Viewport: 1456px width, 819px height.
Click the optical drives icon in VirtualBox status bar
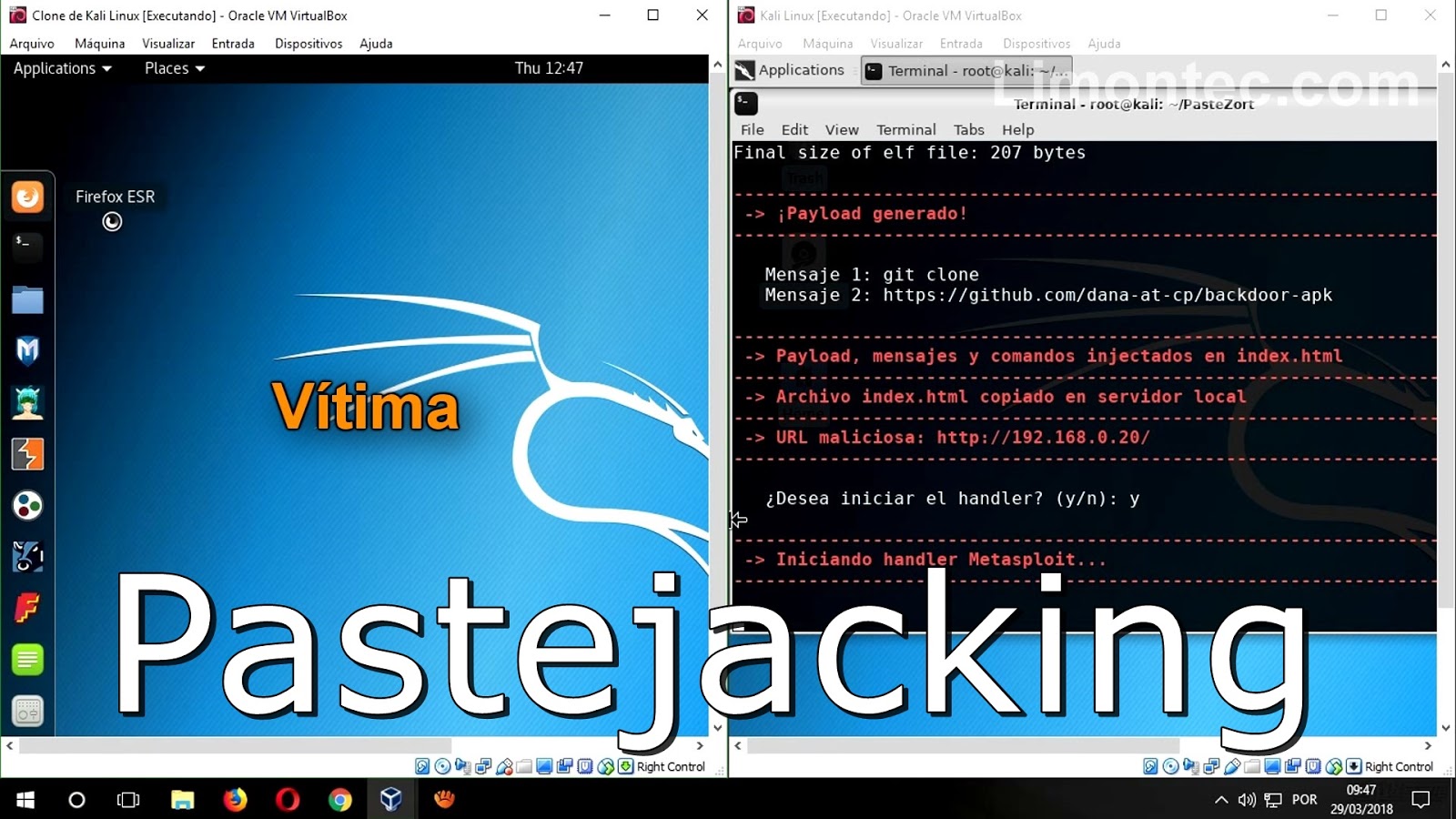coord(442,765)
